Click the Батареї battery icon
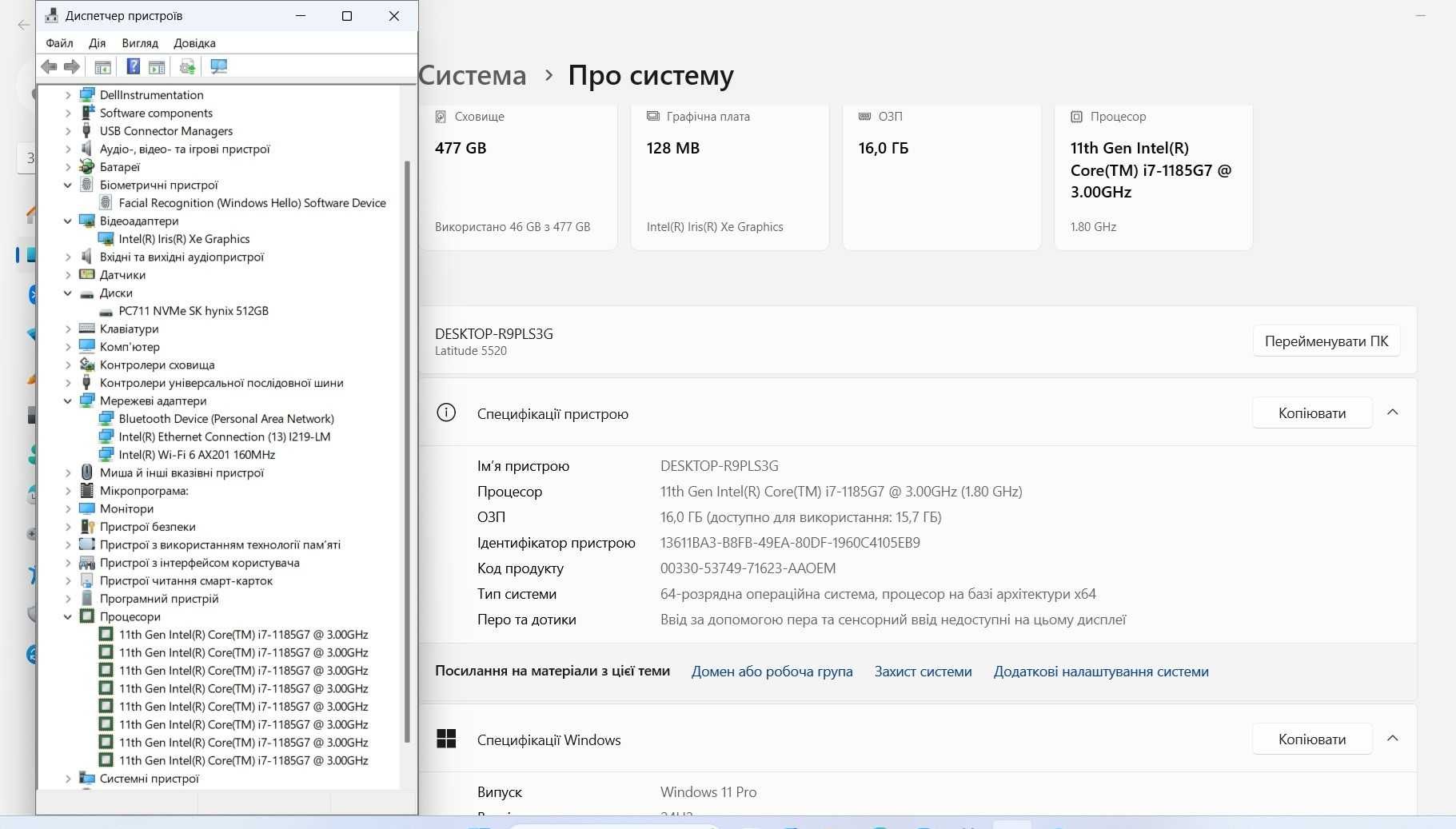 click(87, 167)
